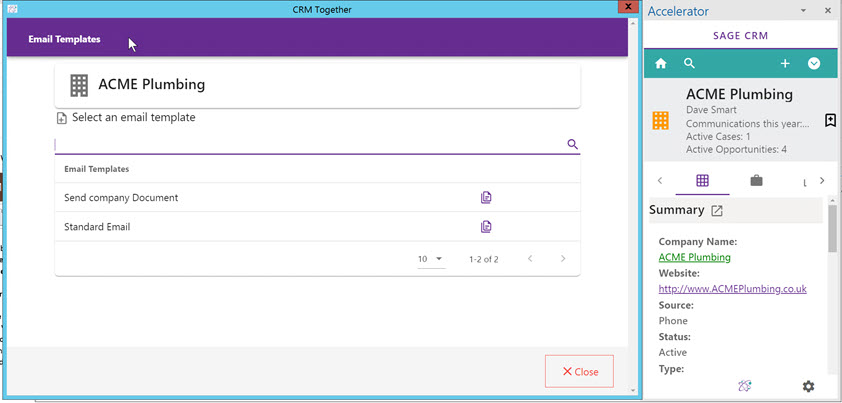This screenshot has width=842, height=403.
Task: Click the Accelerator summary scrollbar thumb
Action: point(832,228)
